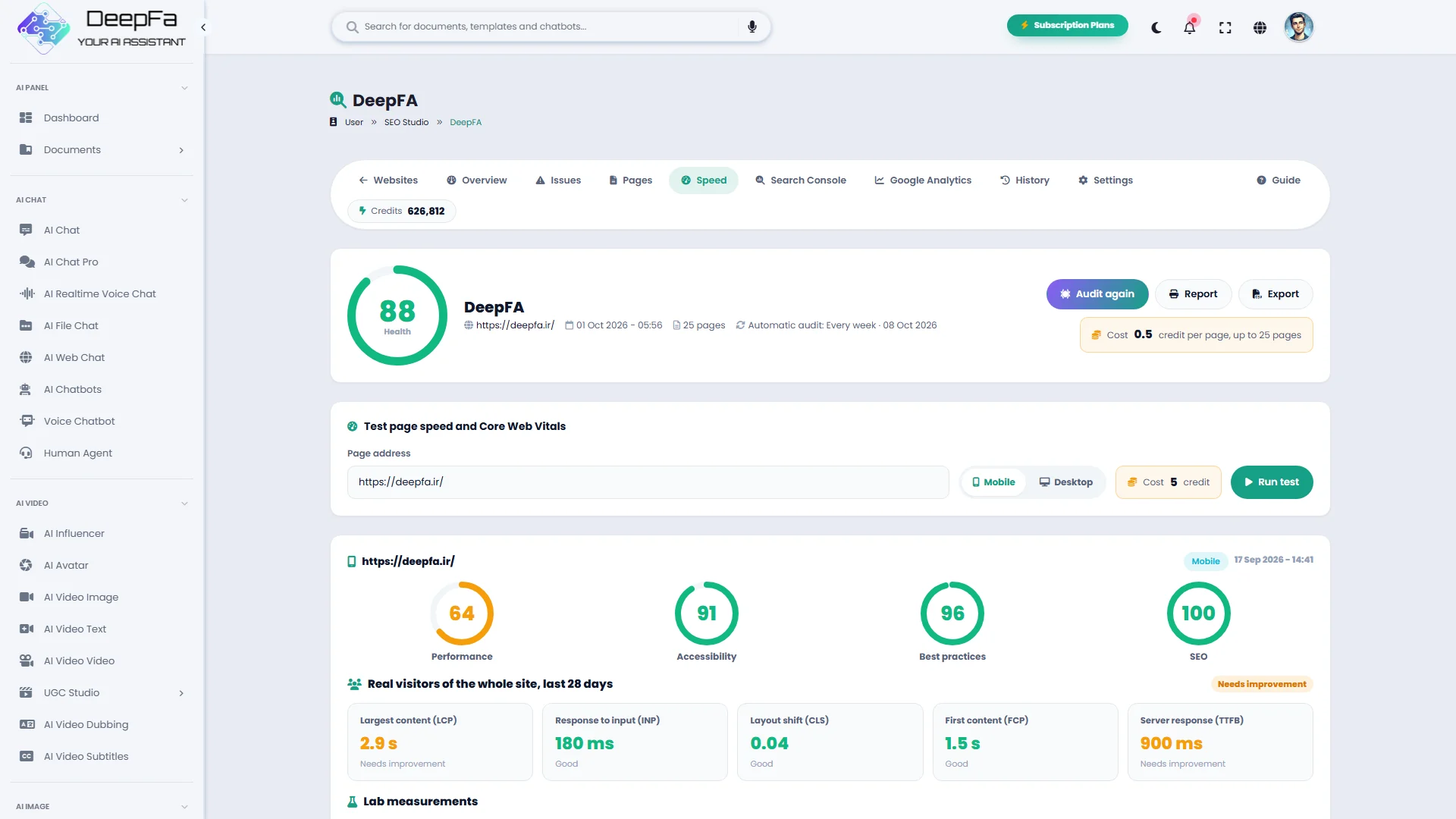Open user profile avatar

pyautogui.click(x=1298, y=27)
